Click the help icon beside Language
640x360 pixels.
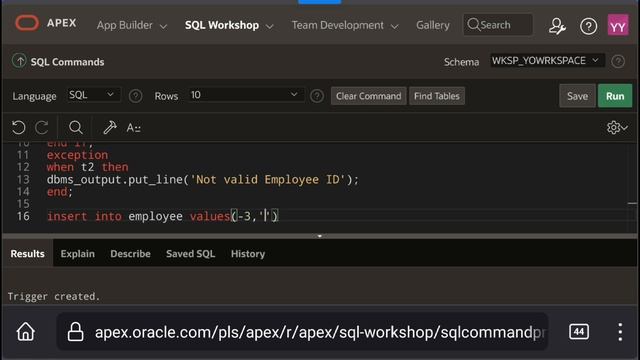(136, 96)
